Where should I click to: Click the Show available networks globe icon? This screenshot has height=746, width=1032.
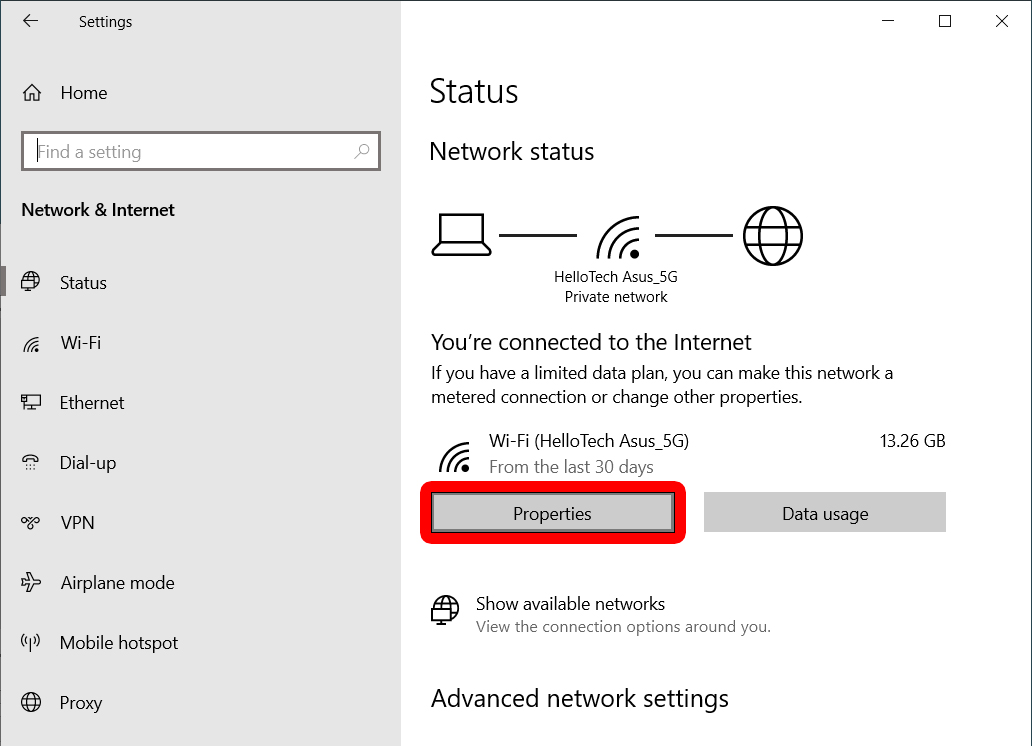444,609
